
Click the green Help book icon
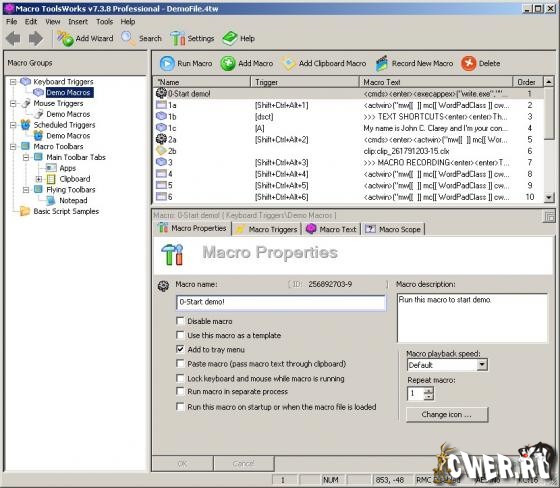point(230,38)
